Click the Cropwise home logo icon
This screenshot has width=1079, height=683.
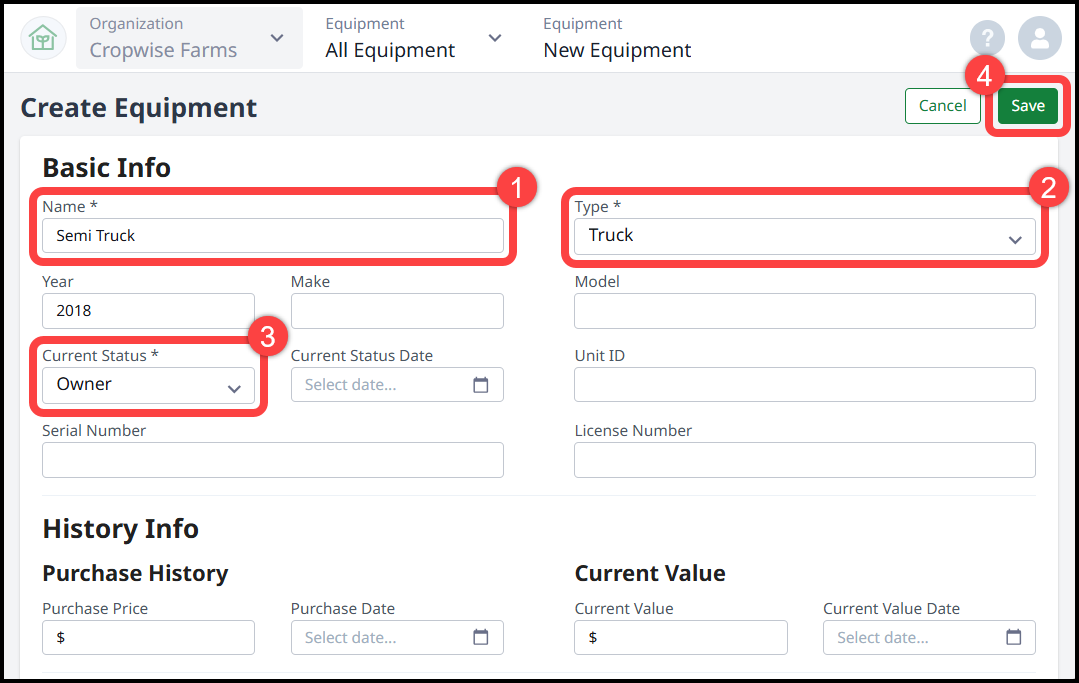pos(43,38)
